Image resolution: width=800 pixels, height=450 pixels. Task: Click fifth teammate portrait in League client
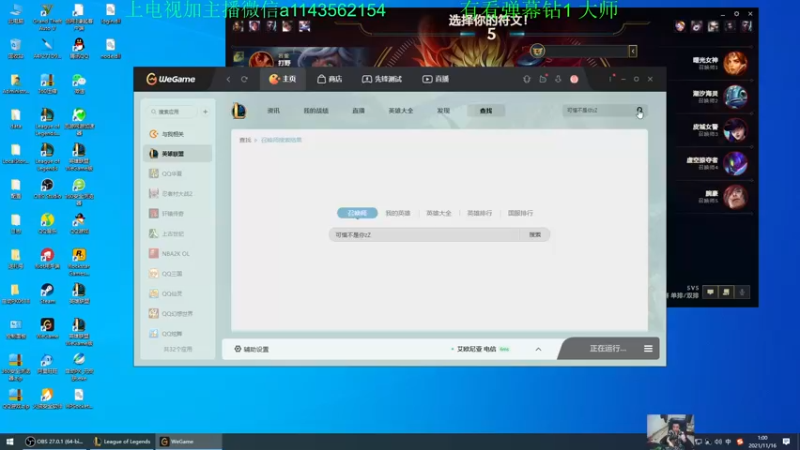735,196
